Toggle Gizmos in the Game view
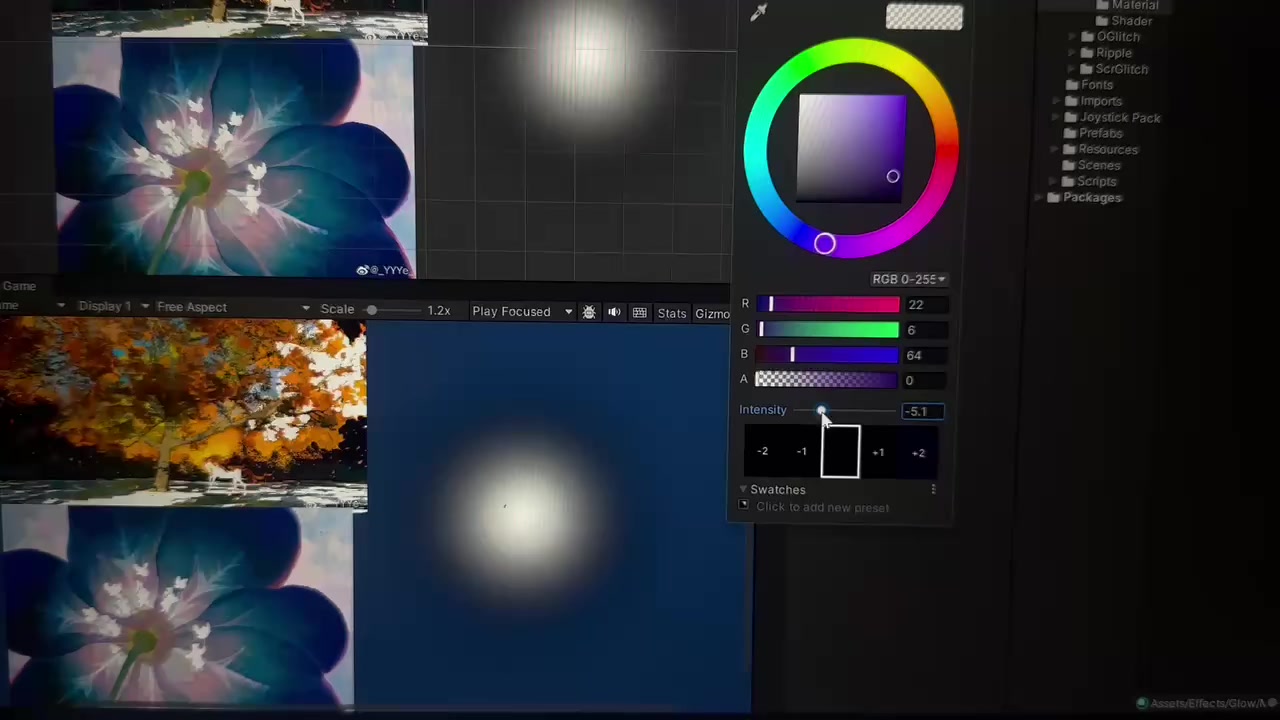Image resolution: width=1280 pixels, height=720 pixels. pos(712,314)
